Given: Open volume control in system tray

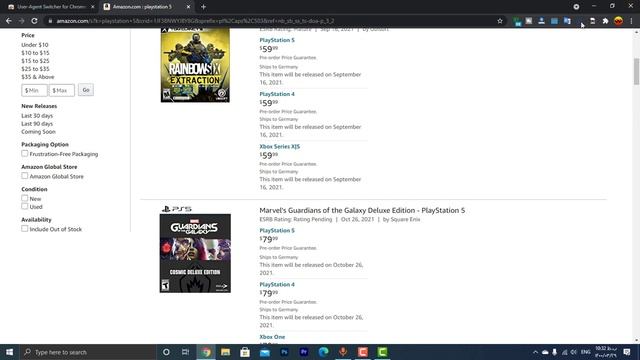Looking at the screenshot, I should (573, 352).
